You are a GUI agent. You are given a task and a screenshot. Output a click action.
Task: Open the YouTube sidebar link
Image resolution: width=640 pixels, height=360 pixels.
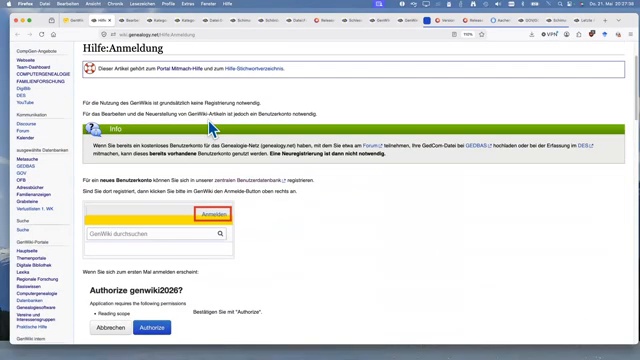coord(25,102)
